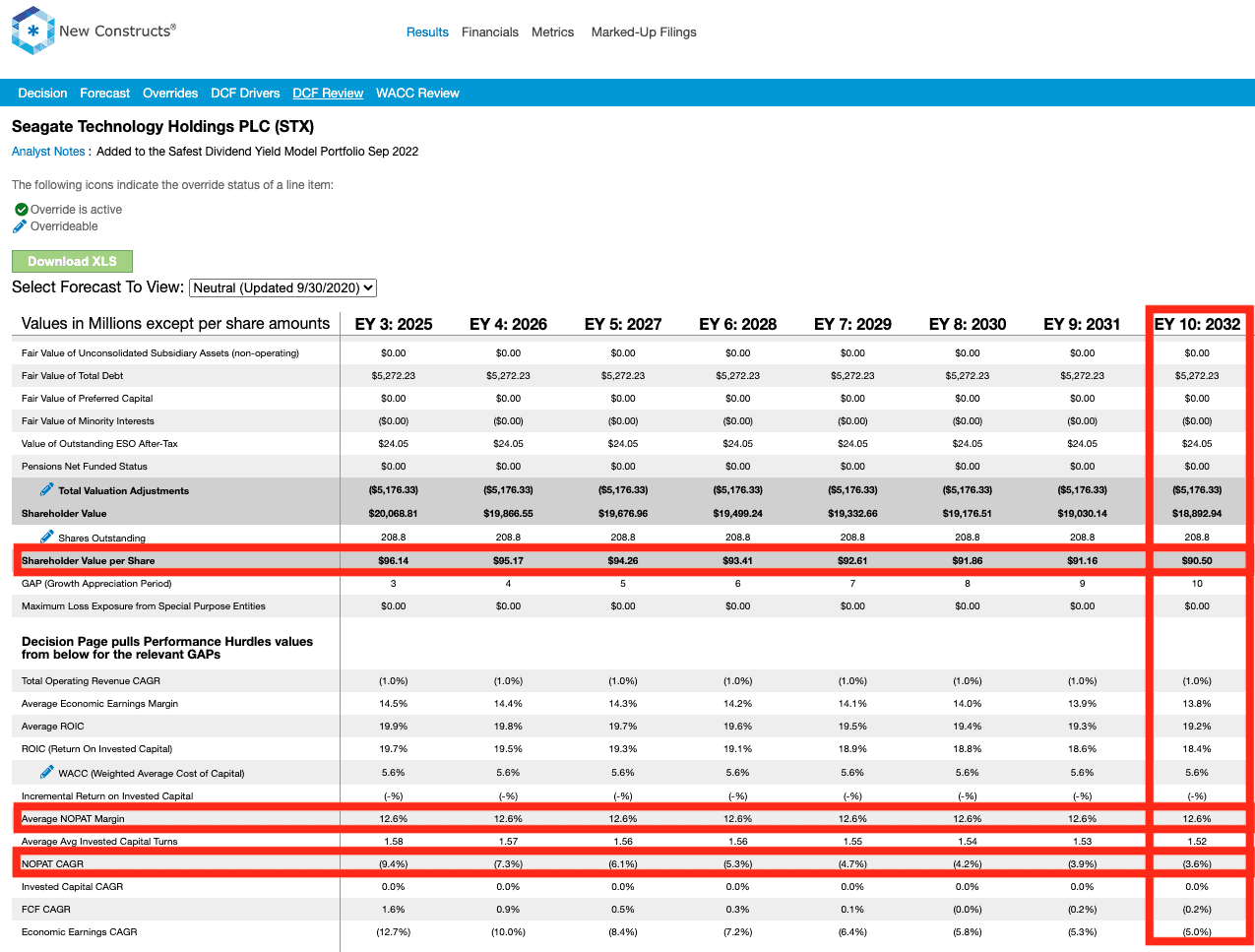Click the Incremental Return on Invested Capital label
The width and height of the screenshot is (1255, 952).
(107, 796)
